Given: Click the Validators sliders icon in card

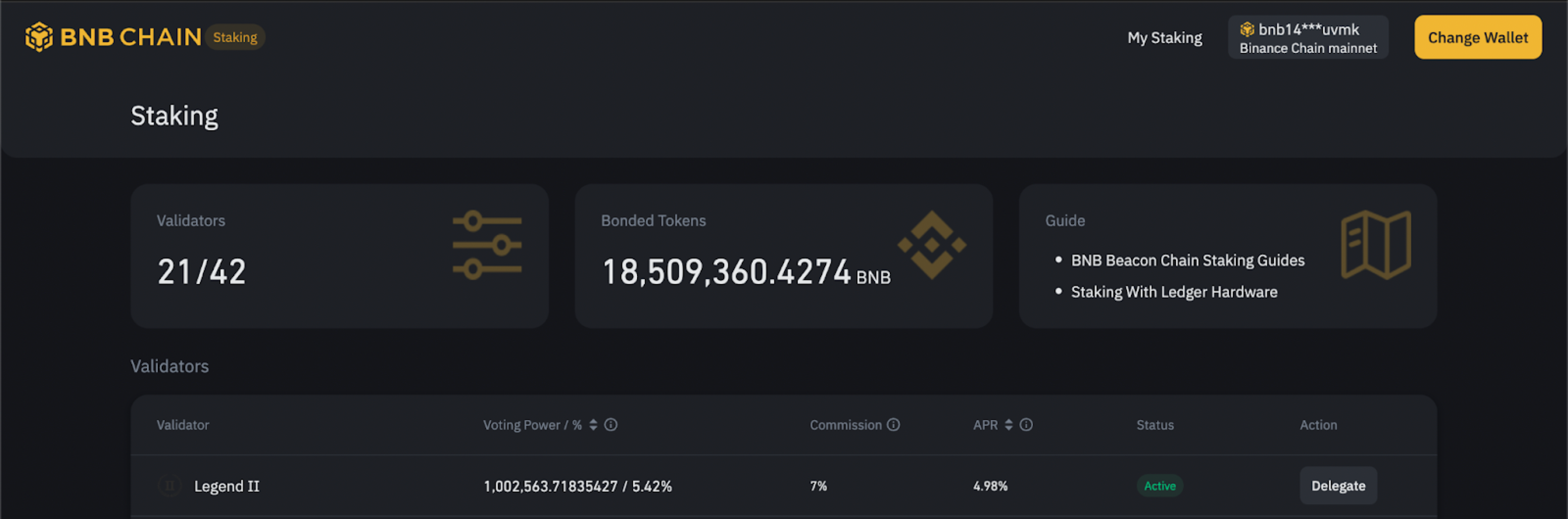Looking at the screenshot, I should click(x=487, y=245).
